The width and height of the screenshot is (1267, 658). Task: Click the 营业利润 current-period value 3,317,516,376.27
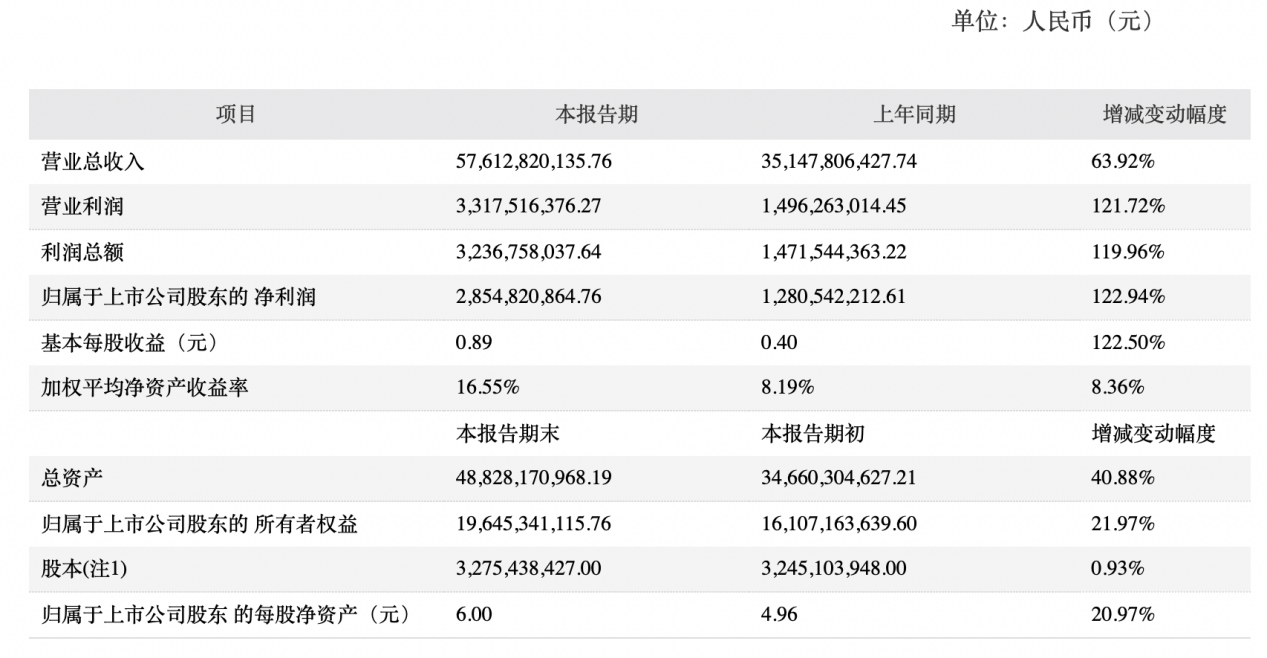tap(528, 206)
